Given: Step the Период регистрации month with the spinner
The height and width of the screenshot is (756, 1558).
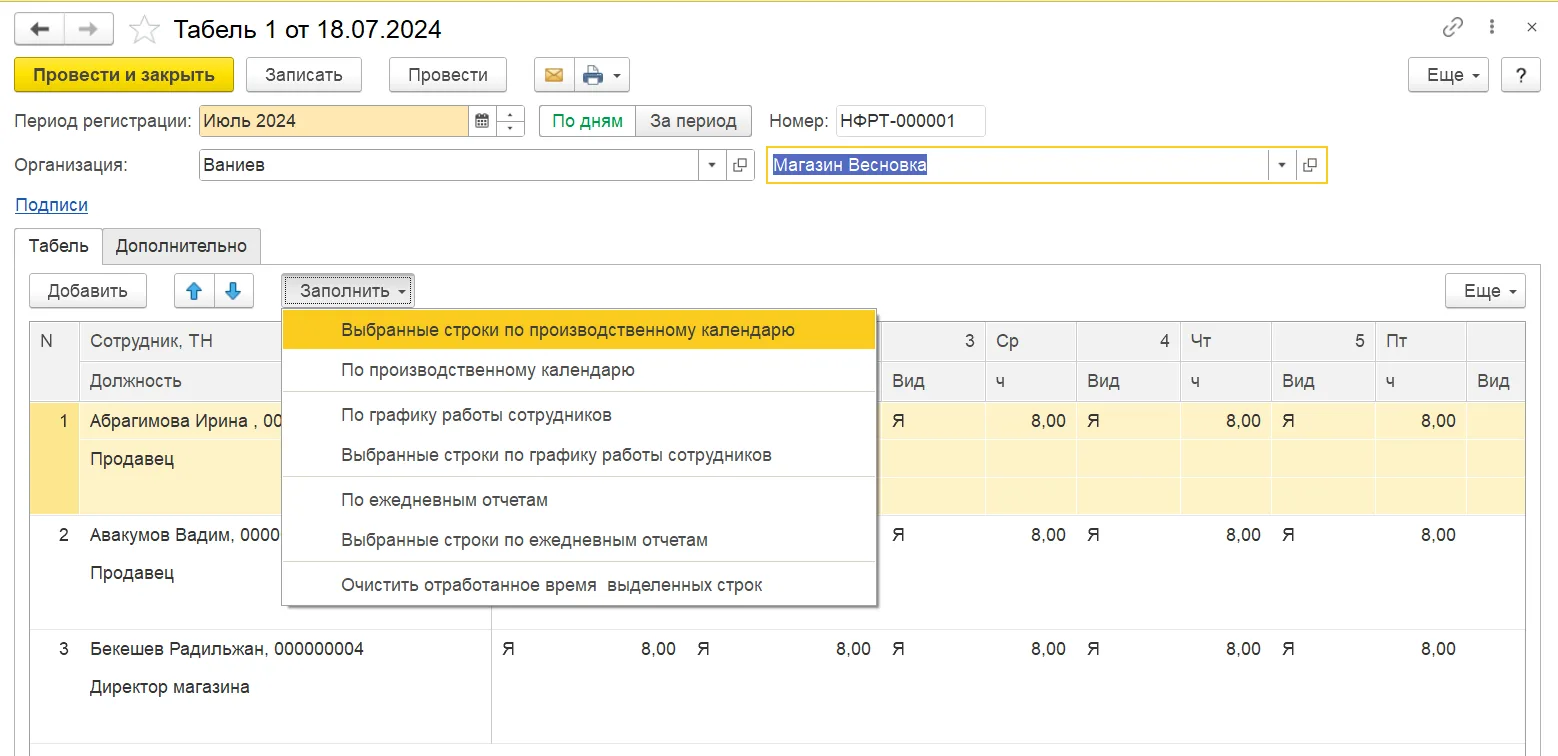Looking at the screenshot, I should point(511,121).
